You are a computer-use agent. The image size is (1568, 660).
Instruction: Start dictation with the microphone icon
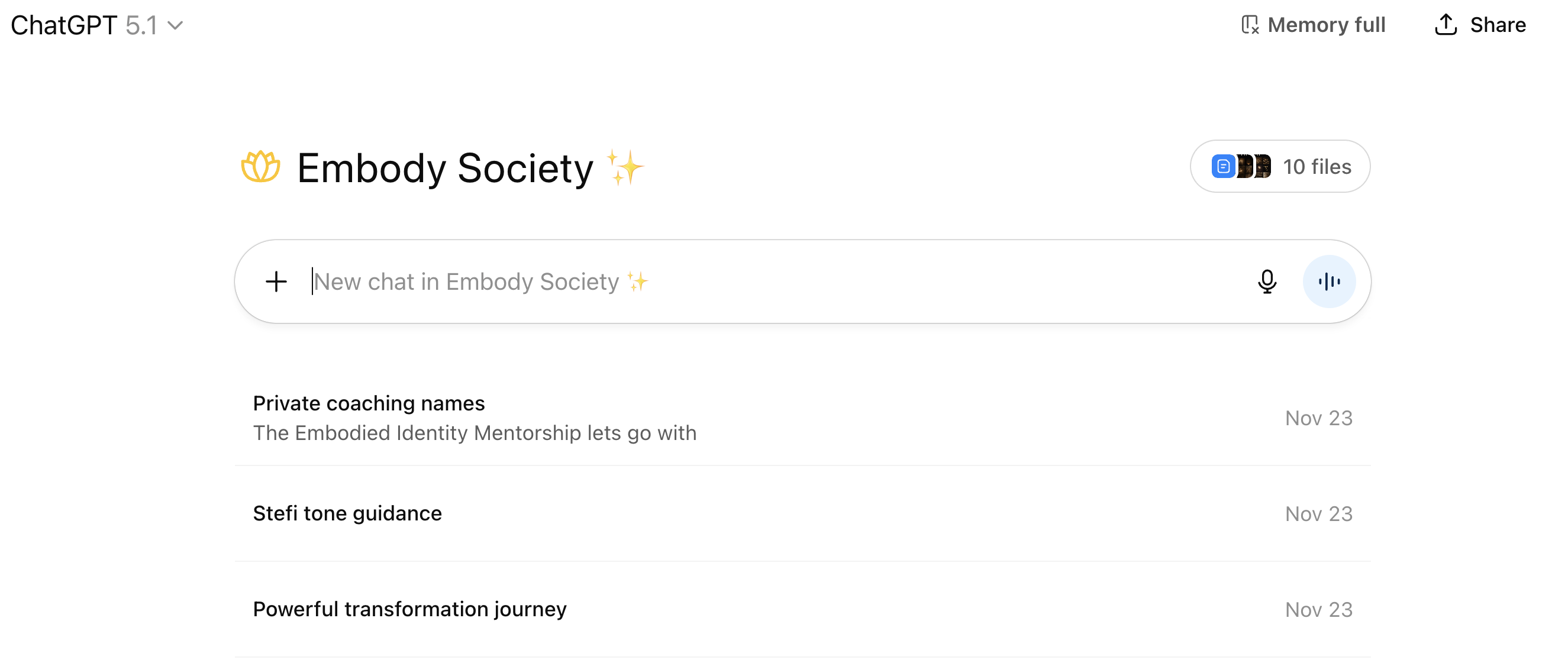[x=1267, y=282]
